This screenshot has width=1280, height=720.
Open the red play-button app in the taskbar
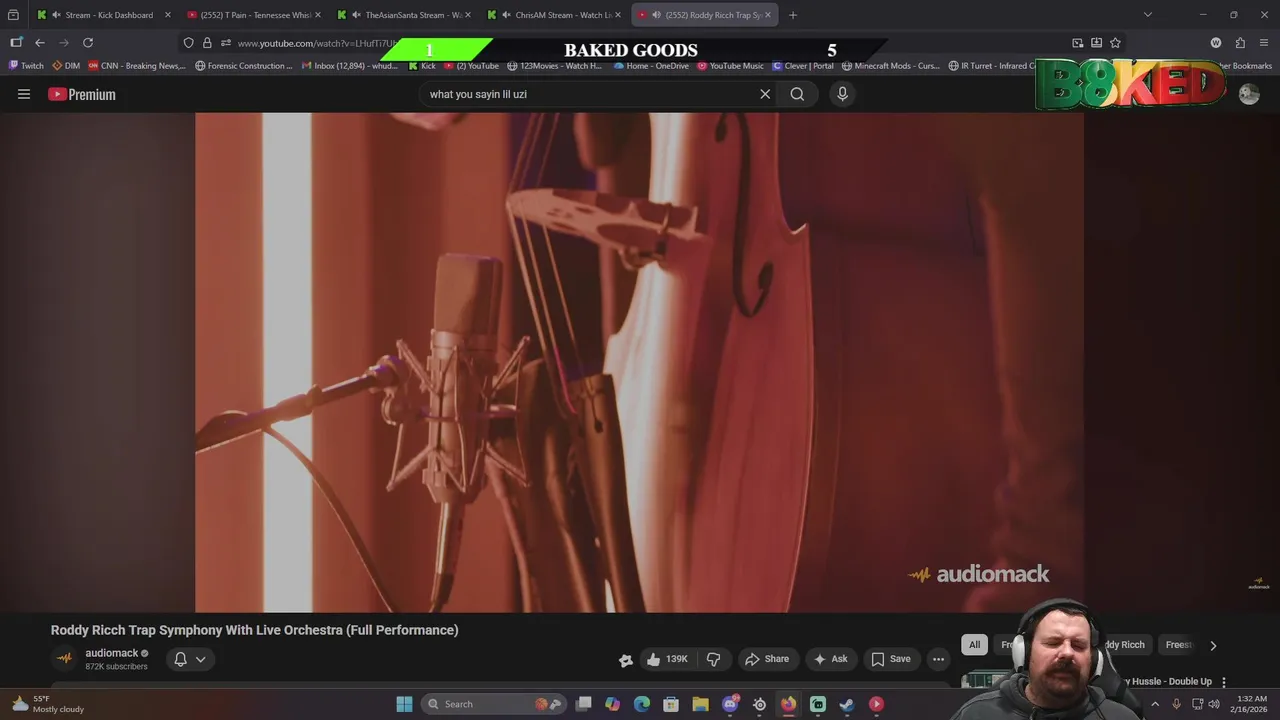click(x=876, y=704)
